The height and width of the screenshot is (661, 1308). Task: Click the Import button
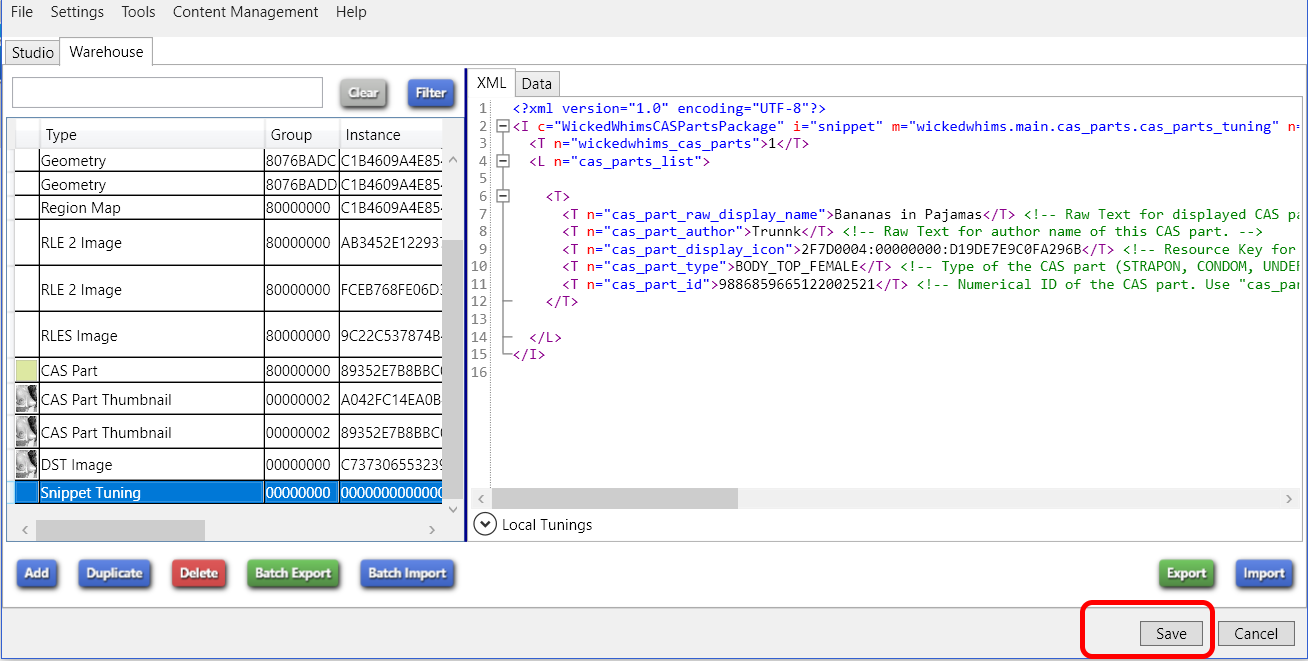point(1264,573)
